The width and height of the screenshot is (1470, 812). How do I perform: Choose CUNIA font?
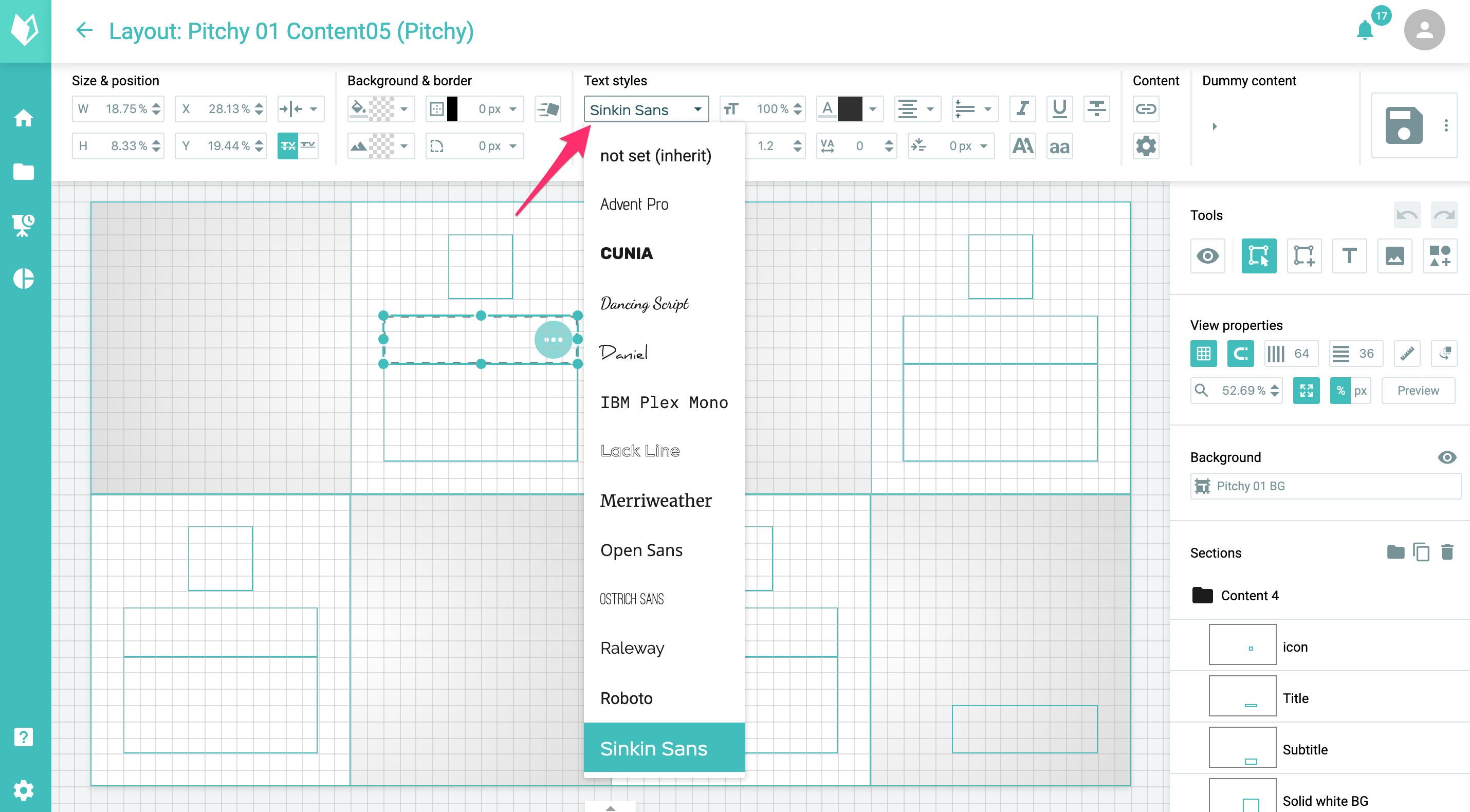click(664, 253)
